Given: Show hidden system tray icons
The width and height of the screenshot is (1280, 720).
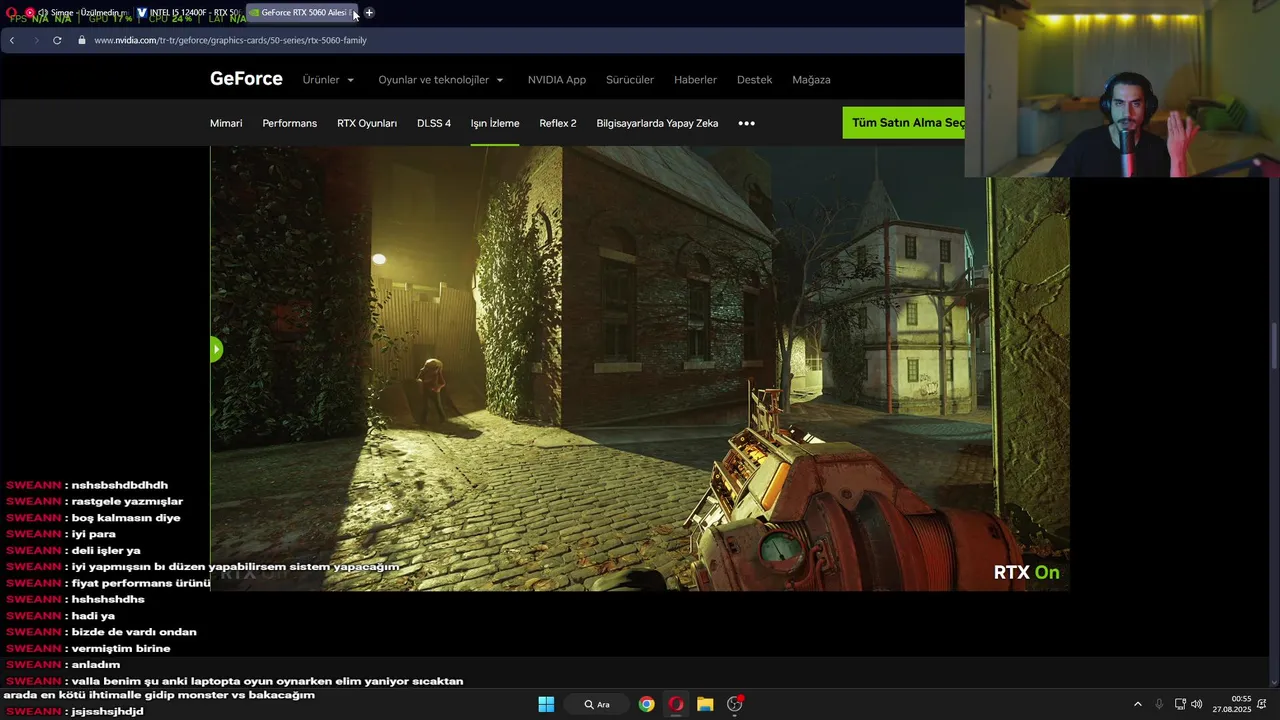Looking at the screenshot, I should pos(1137,704).
